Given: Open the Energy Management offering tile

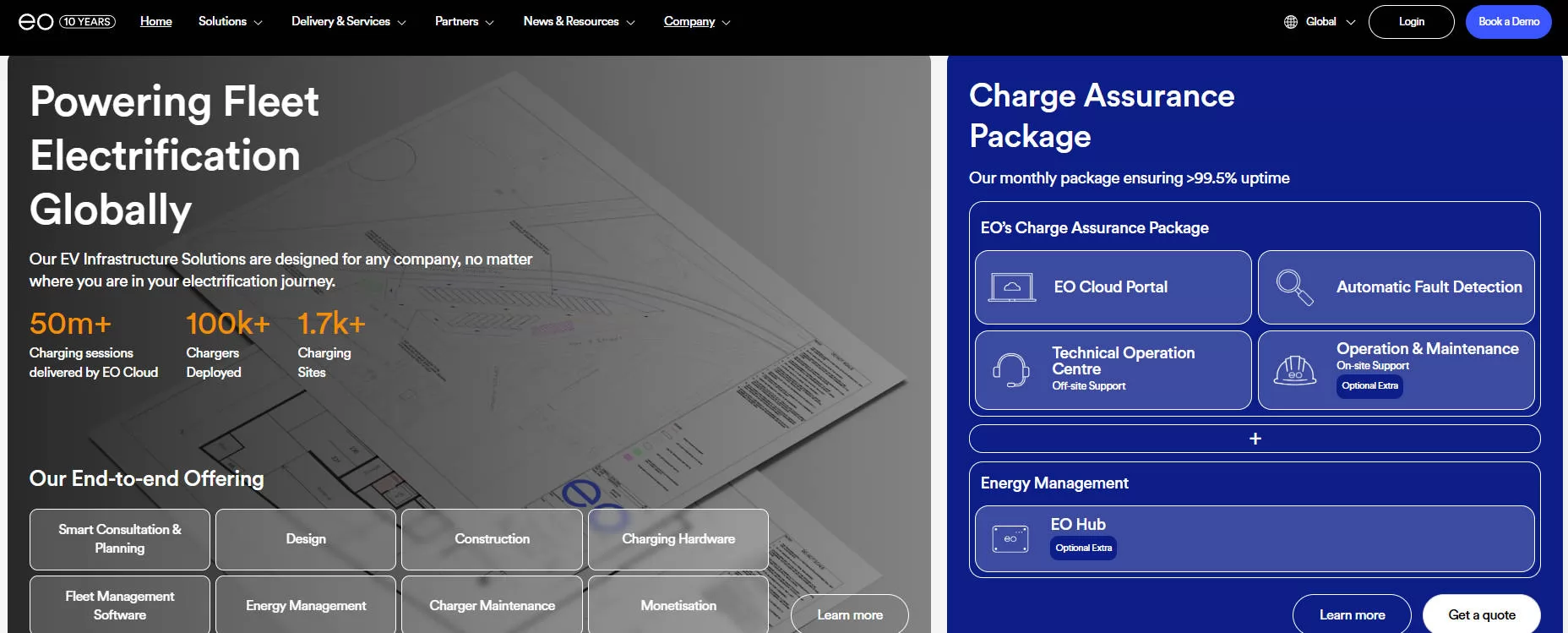Looking at the screenshot, I should click(306, 605).
